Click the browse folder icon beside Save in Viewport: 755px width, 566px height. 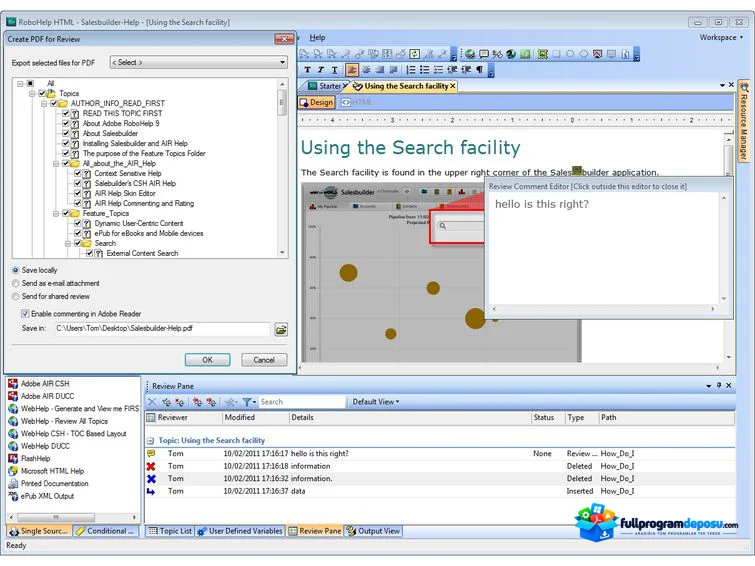[281, 329]
